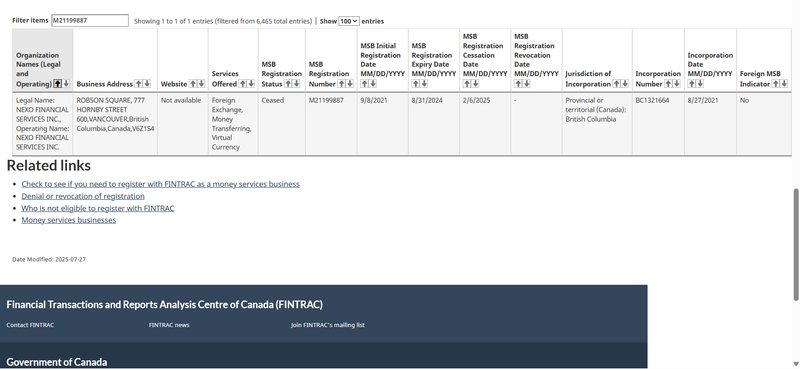800x369 pixels.
Task: Sort Services Offered ascending arrow
Action: (x=242, y=84)
